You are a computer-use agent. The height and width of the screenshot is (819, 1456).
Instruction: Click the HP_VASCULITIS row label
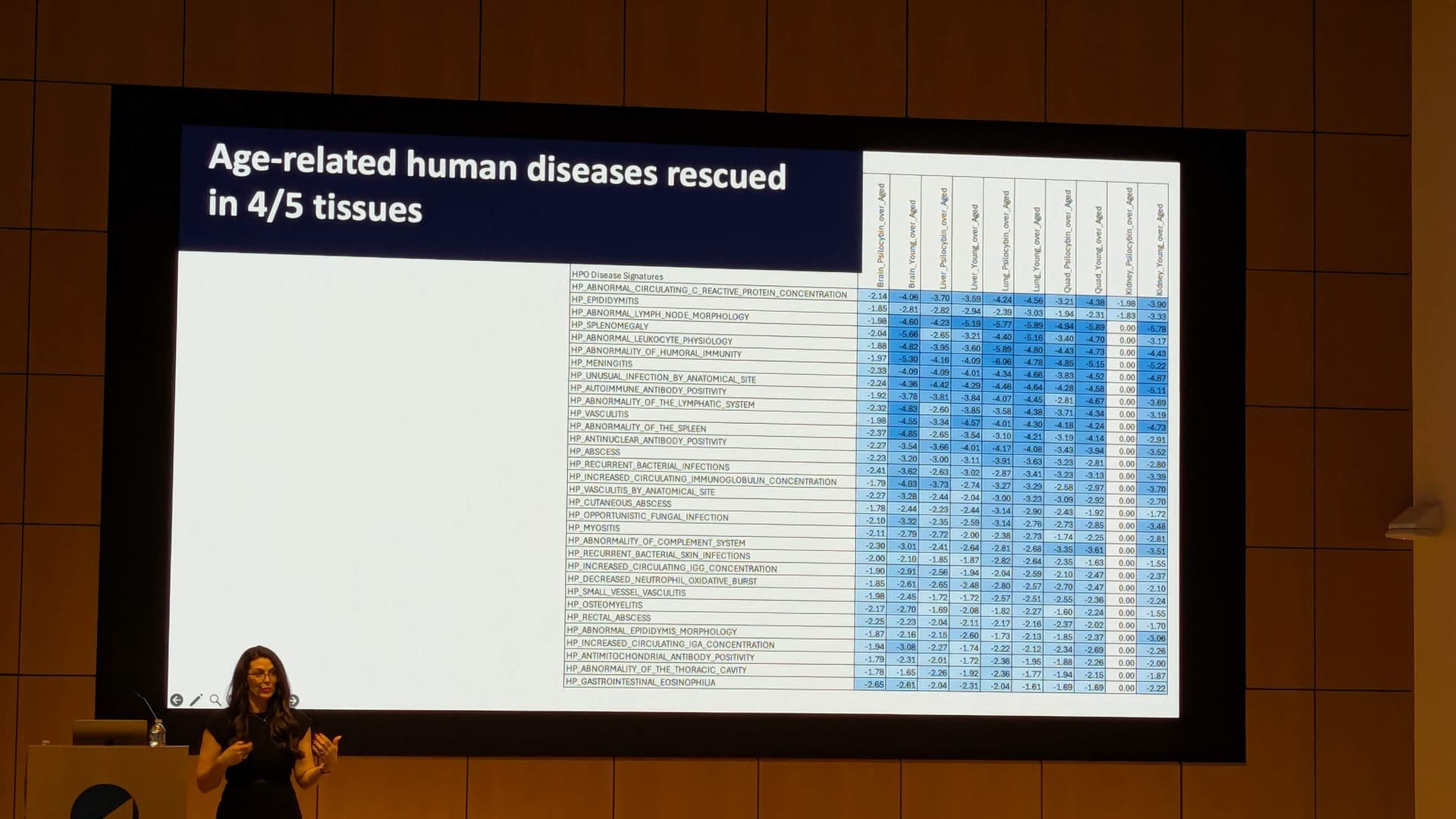[599, 414]
